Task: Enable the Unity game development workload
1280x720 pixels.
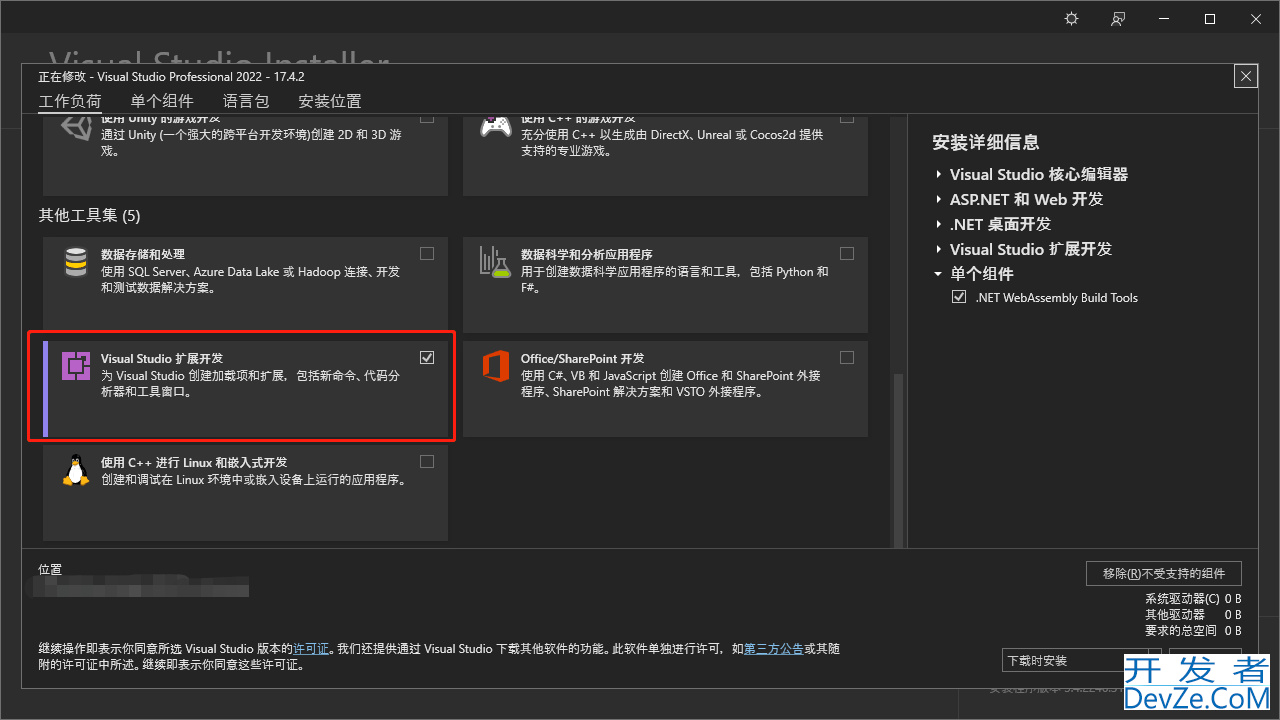Action: 427,117
